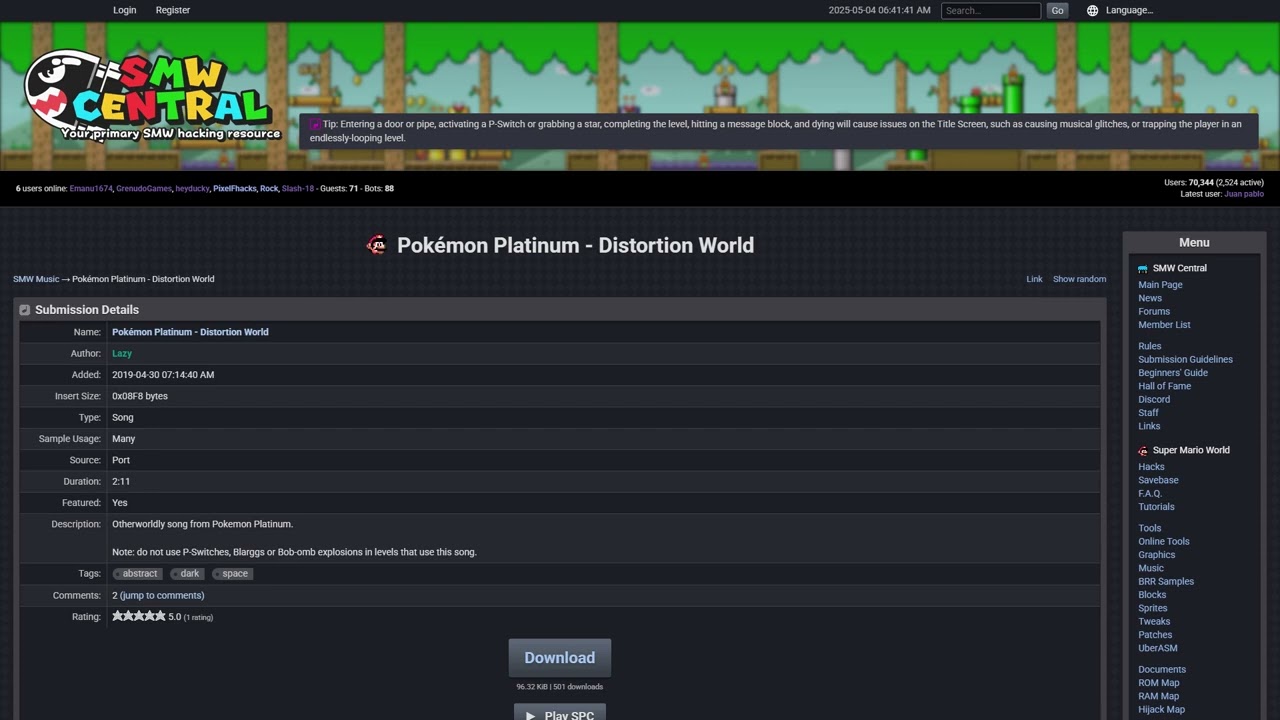Click Show random submission
The height and width of the screenshot is (720, 1280).
tap(1079, 279)
